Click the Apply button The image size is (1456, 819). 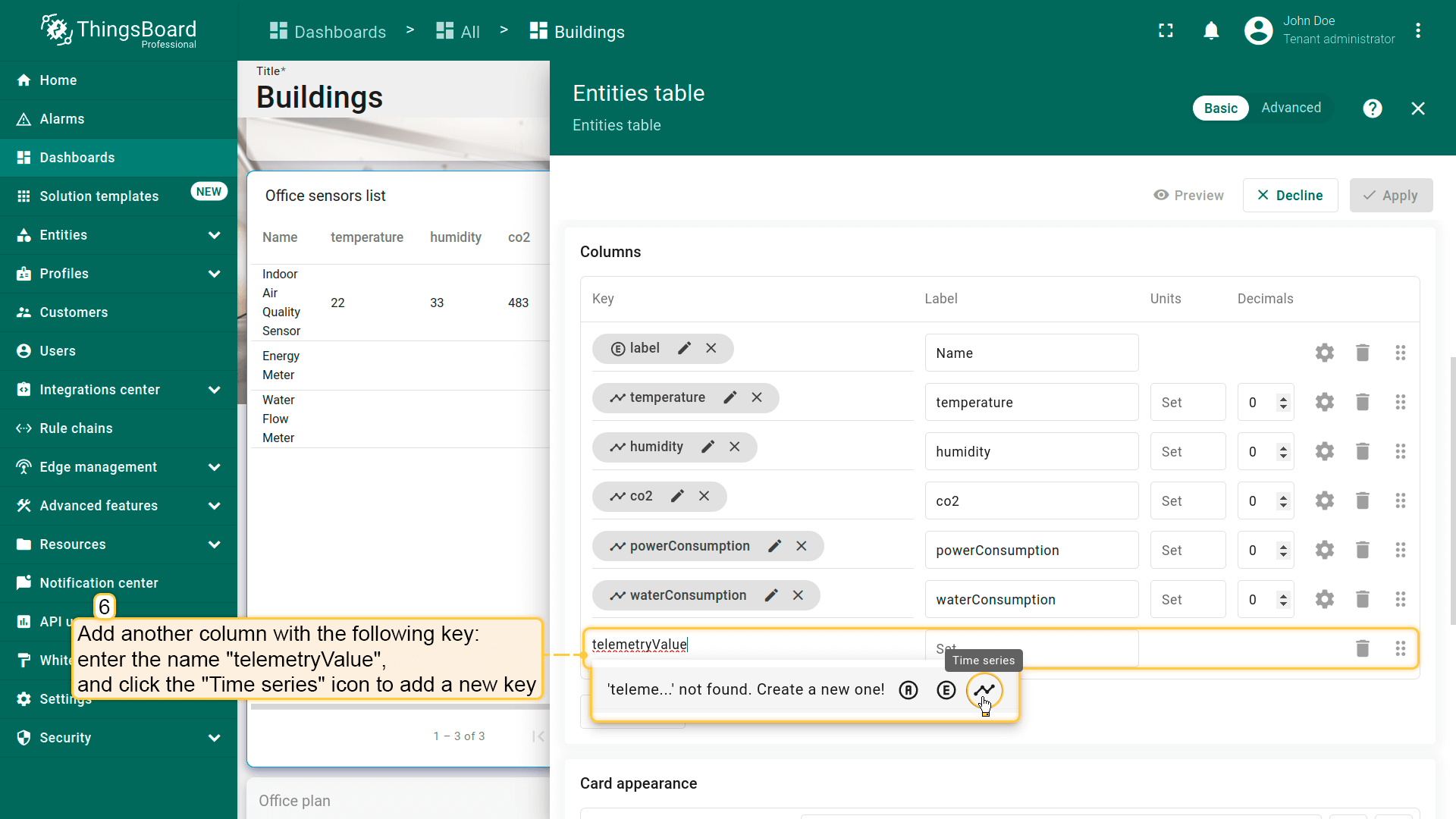(x=1390, y=195)
